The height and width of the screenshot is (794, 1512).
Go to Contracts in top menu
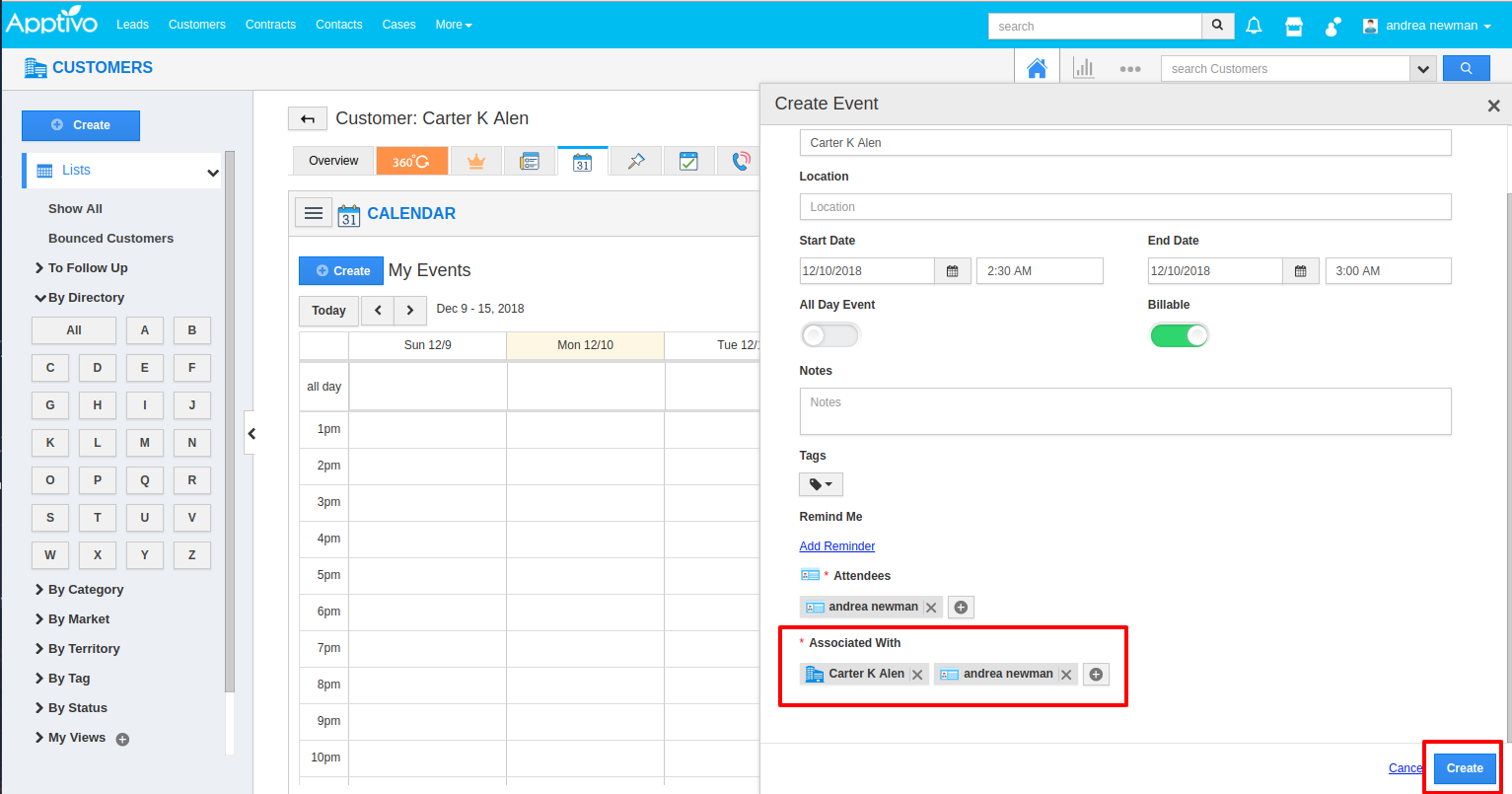click(x=270, y=25)
